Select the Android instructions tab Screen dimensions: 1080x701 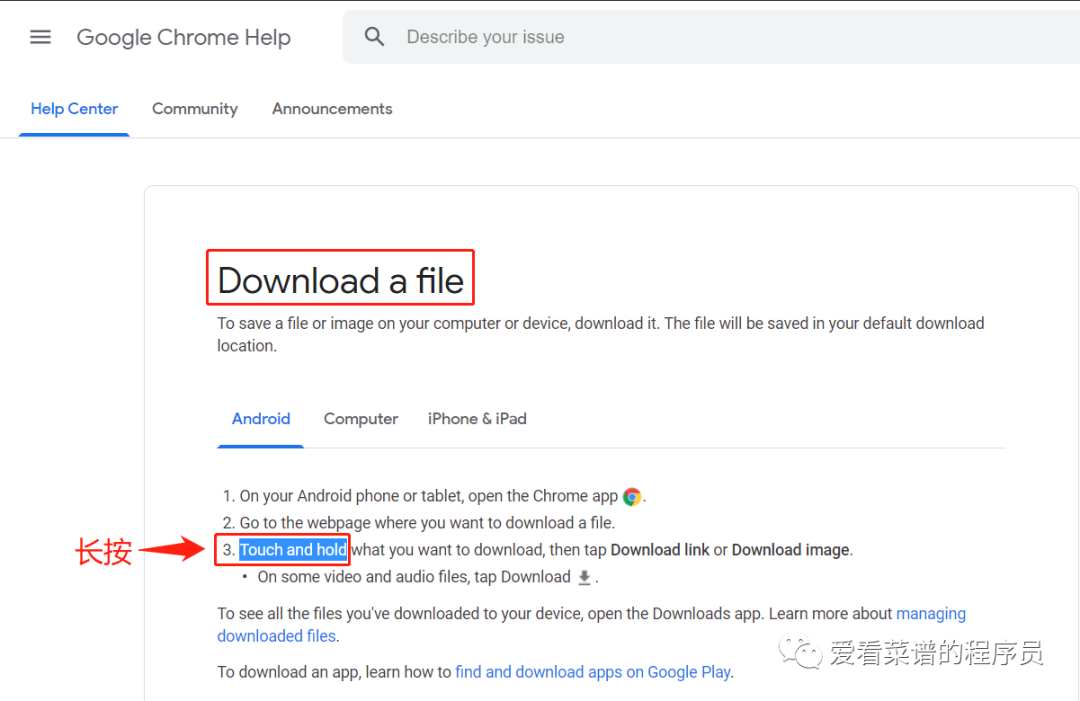[x=261, y=419]
